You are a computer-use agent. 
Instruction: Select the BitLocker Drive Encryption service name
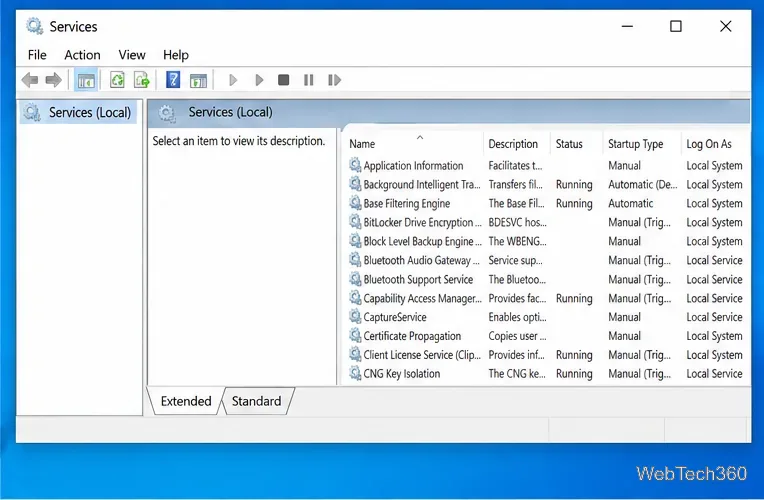(422, 223)
